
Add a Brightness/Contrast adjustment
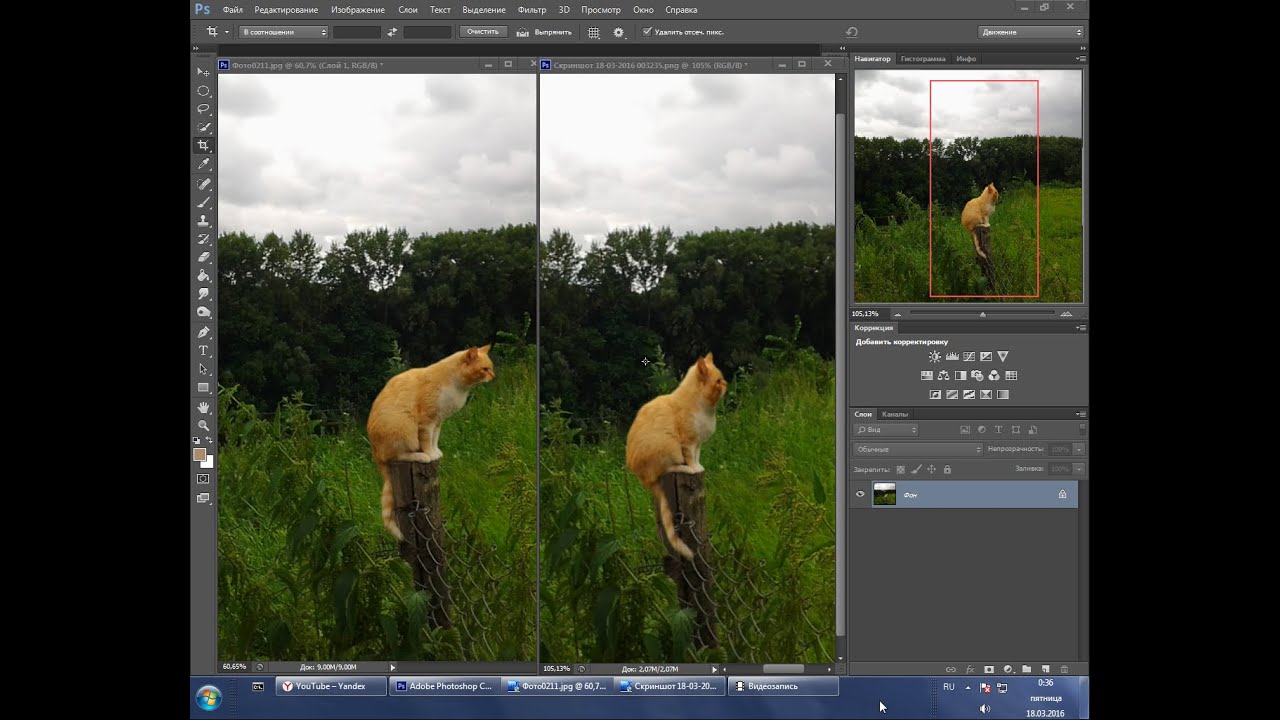pyautogui.click(x=934, y=357)
